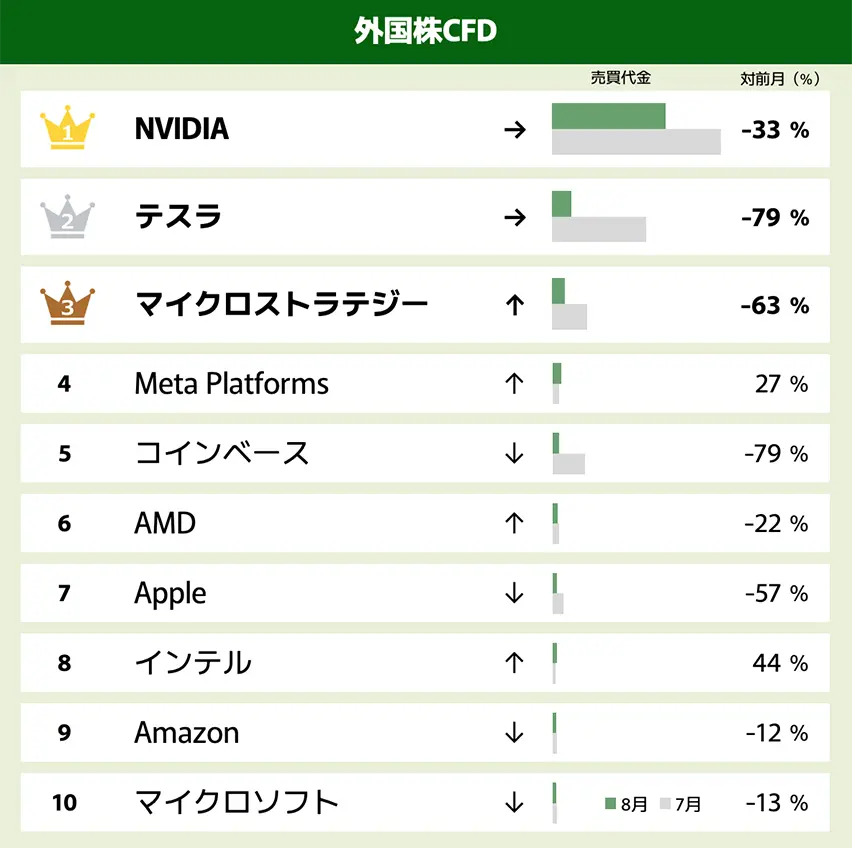The height and width of the screenshot is (848, 852).
Task: Click the up arrow beside AMD
Action: (514, 523)
